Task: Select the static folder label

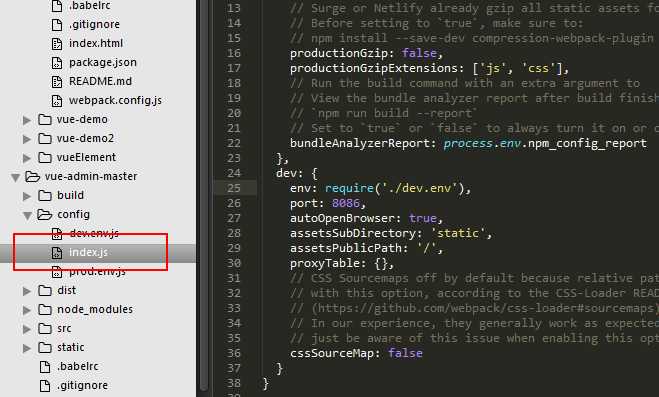Action: [x=71, y=347]
